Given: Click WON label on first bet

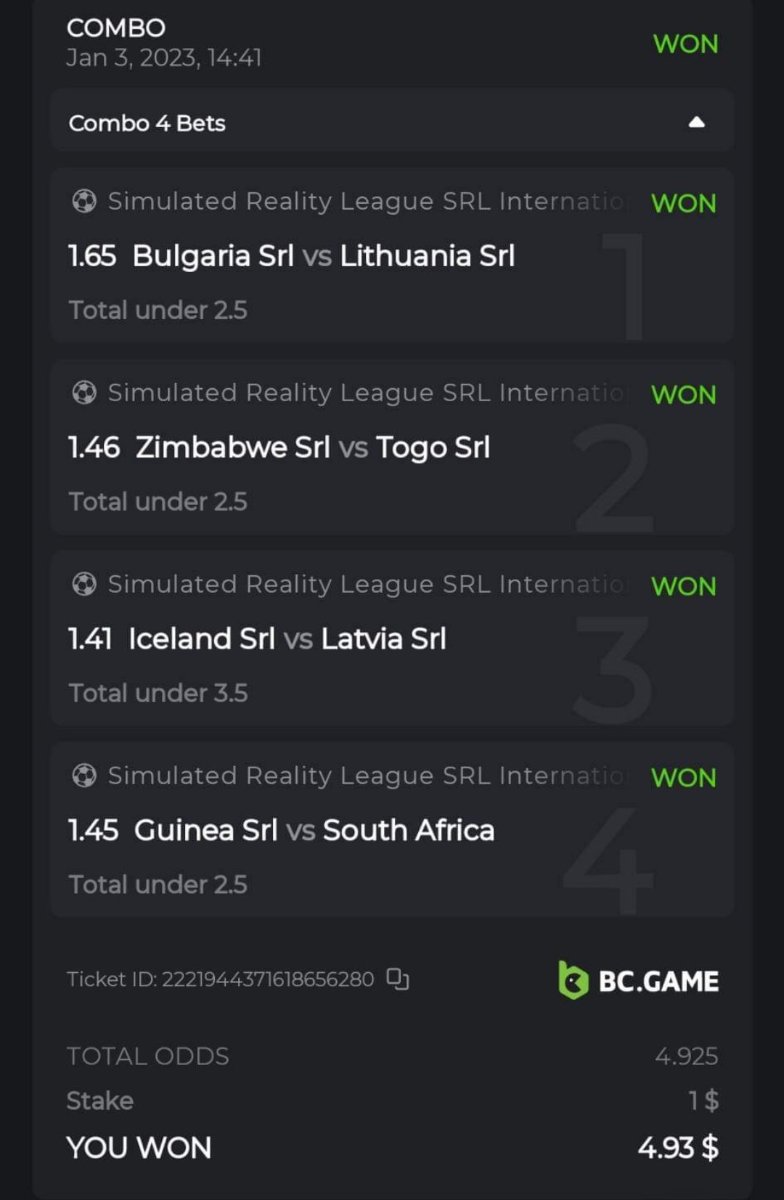Looking at the screenshot, I should (684, 203).
